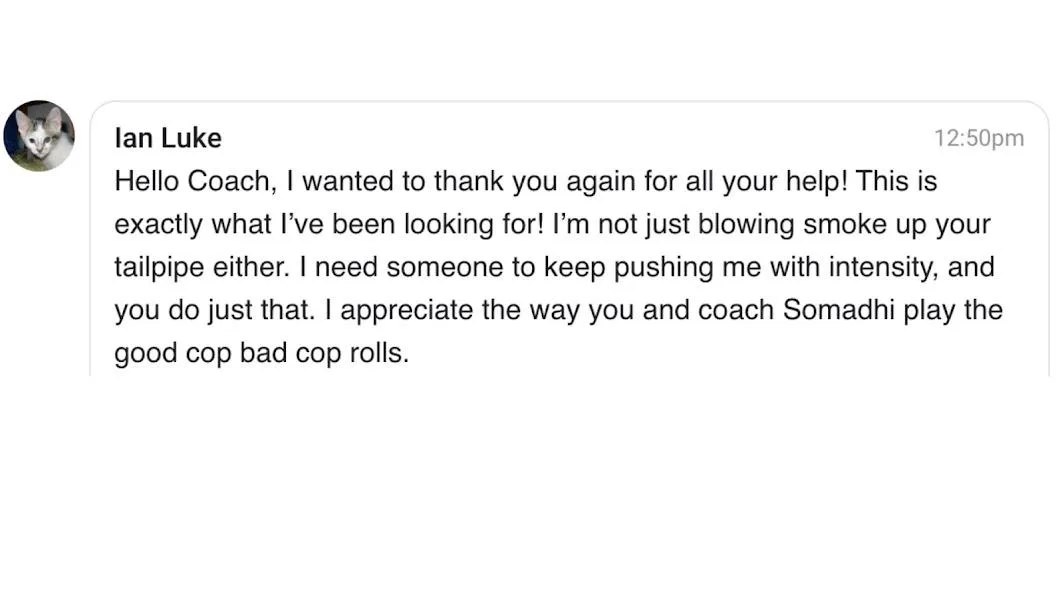Click the word "help!" in first line

tap(816, 182)
